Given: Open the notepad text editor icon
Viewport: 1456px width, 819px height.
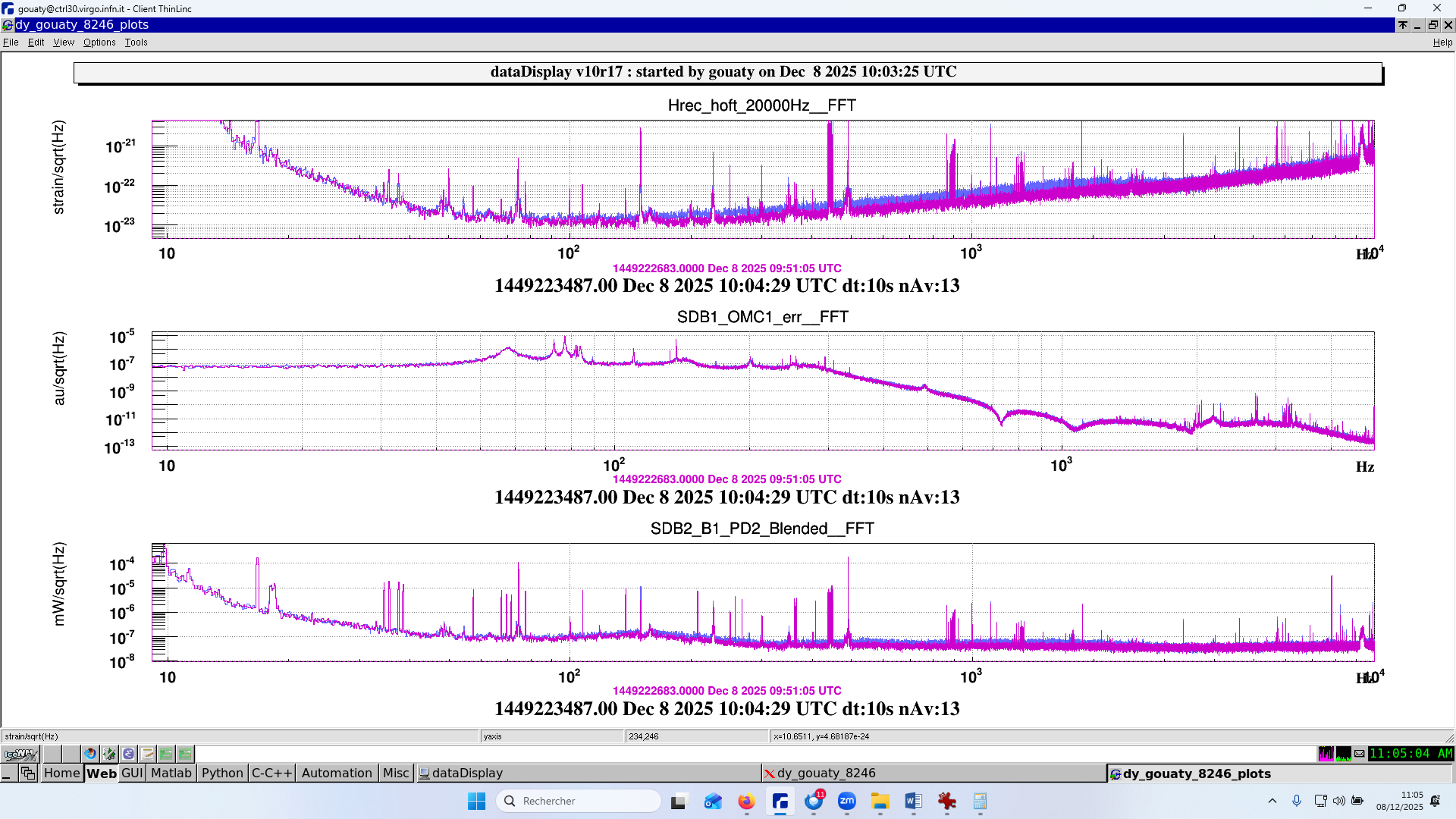Looking at the screenshot, I should pyautogui.click(x=148, y=754).
